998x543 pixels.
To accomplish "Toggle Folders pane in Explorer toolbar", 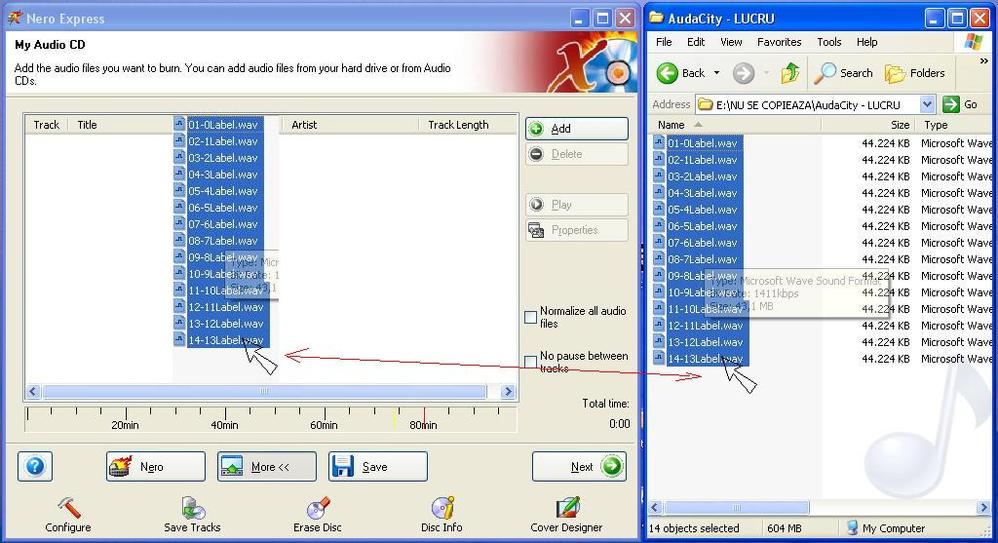I will [915, 73].
